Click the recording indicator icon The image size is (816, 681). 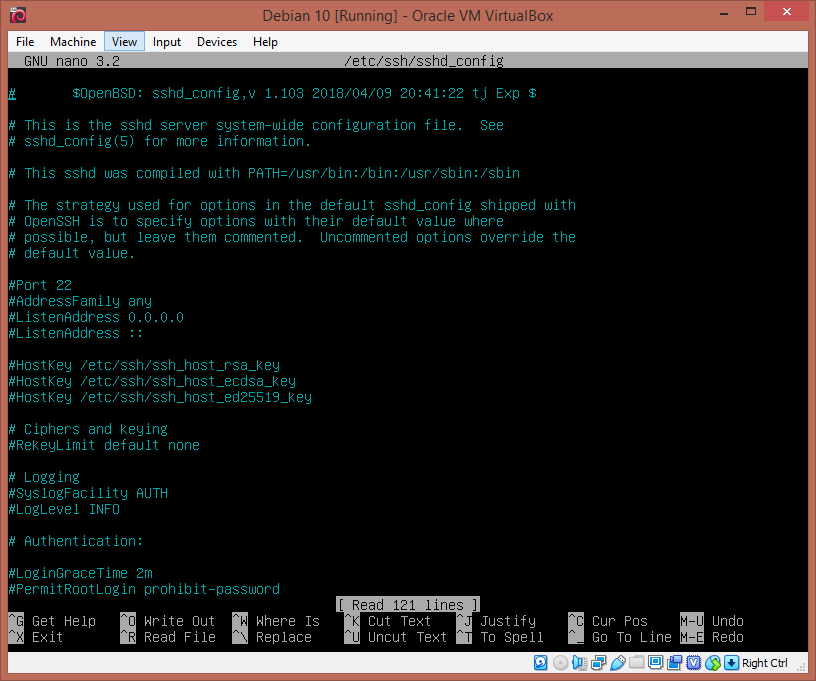[674, 663]
